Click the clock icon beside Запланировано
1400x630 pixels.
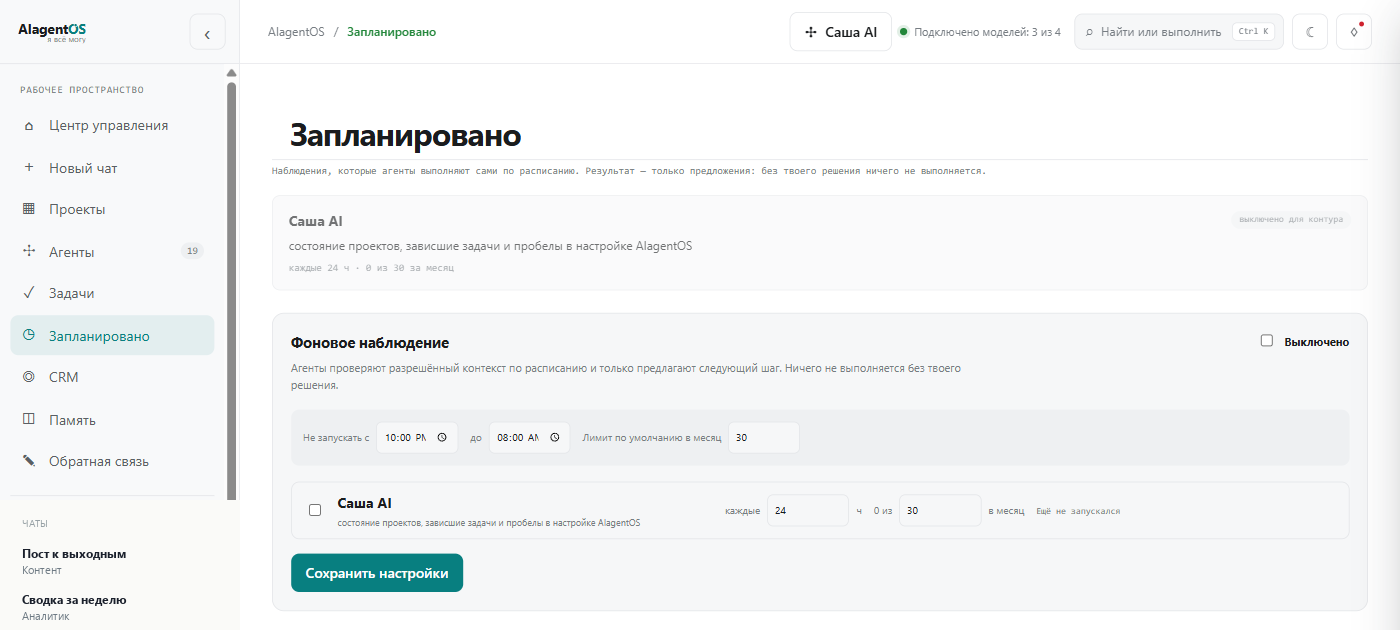(x=29, y=336)
